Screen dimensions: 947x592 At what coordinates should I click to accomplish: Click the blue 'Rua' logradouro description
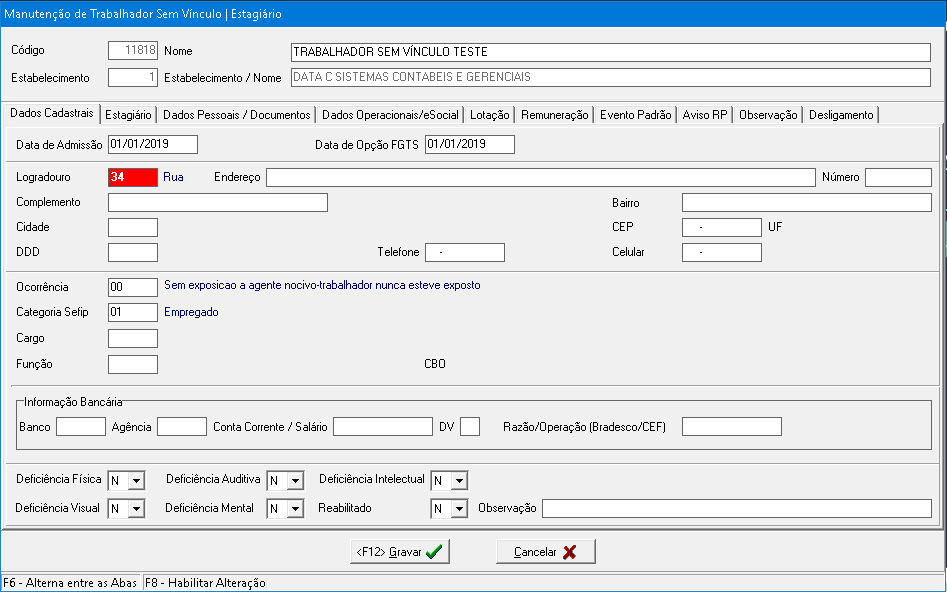(x=173, y=177)
